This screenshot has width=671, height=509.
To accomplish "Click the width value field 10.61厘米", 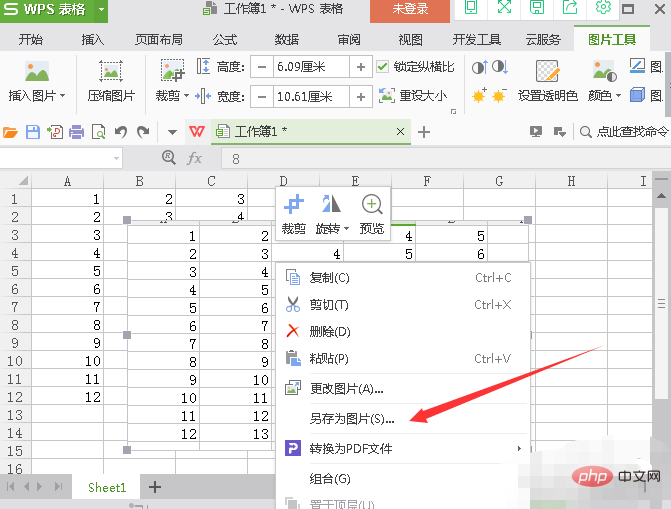I will click(x=312, y=96).
